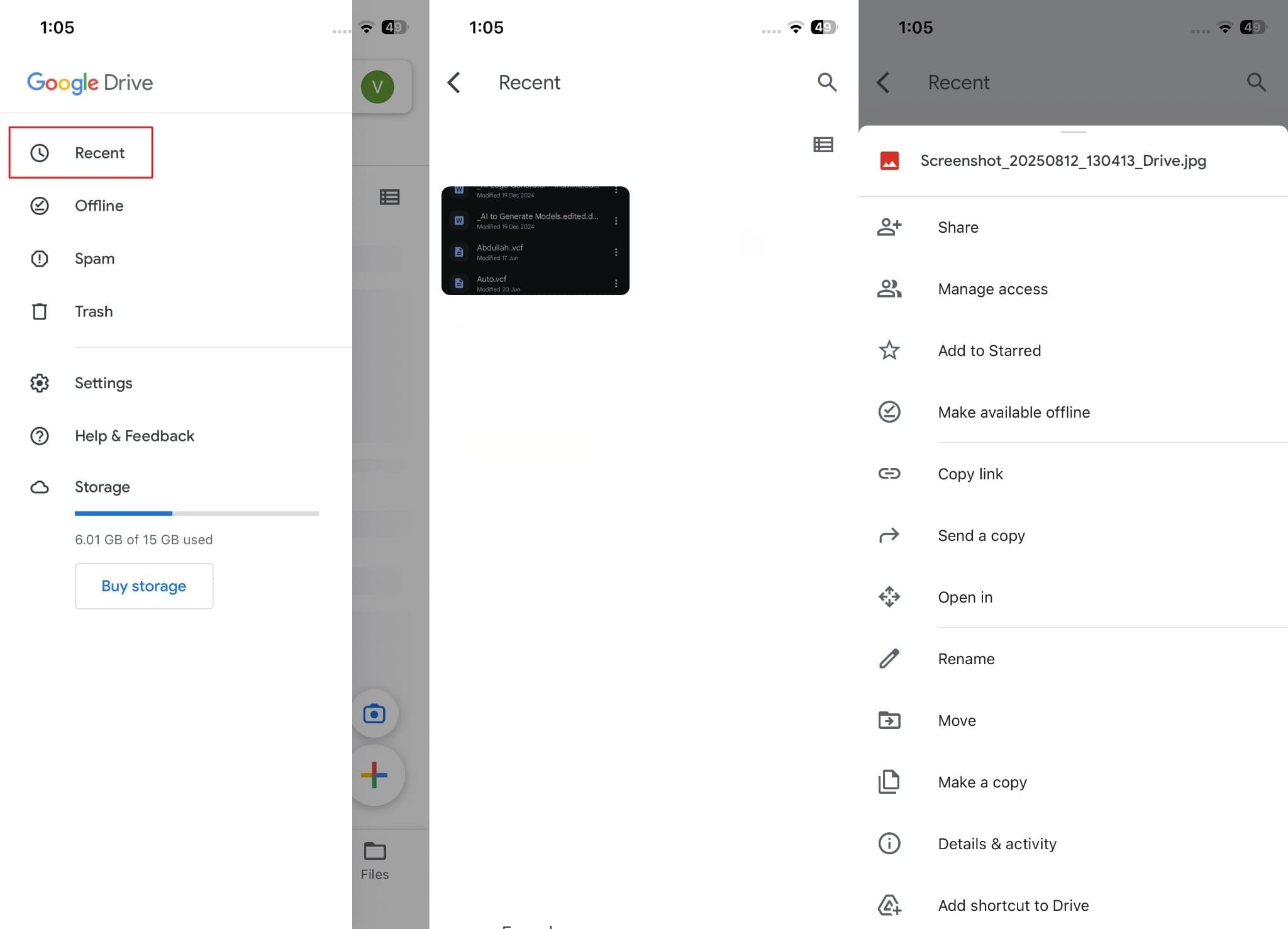The image size is (1288, 929).
Task: Choose Send a copy
Action: 1073,535
